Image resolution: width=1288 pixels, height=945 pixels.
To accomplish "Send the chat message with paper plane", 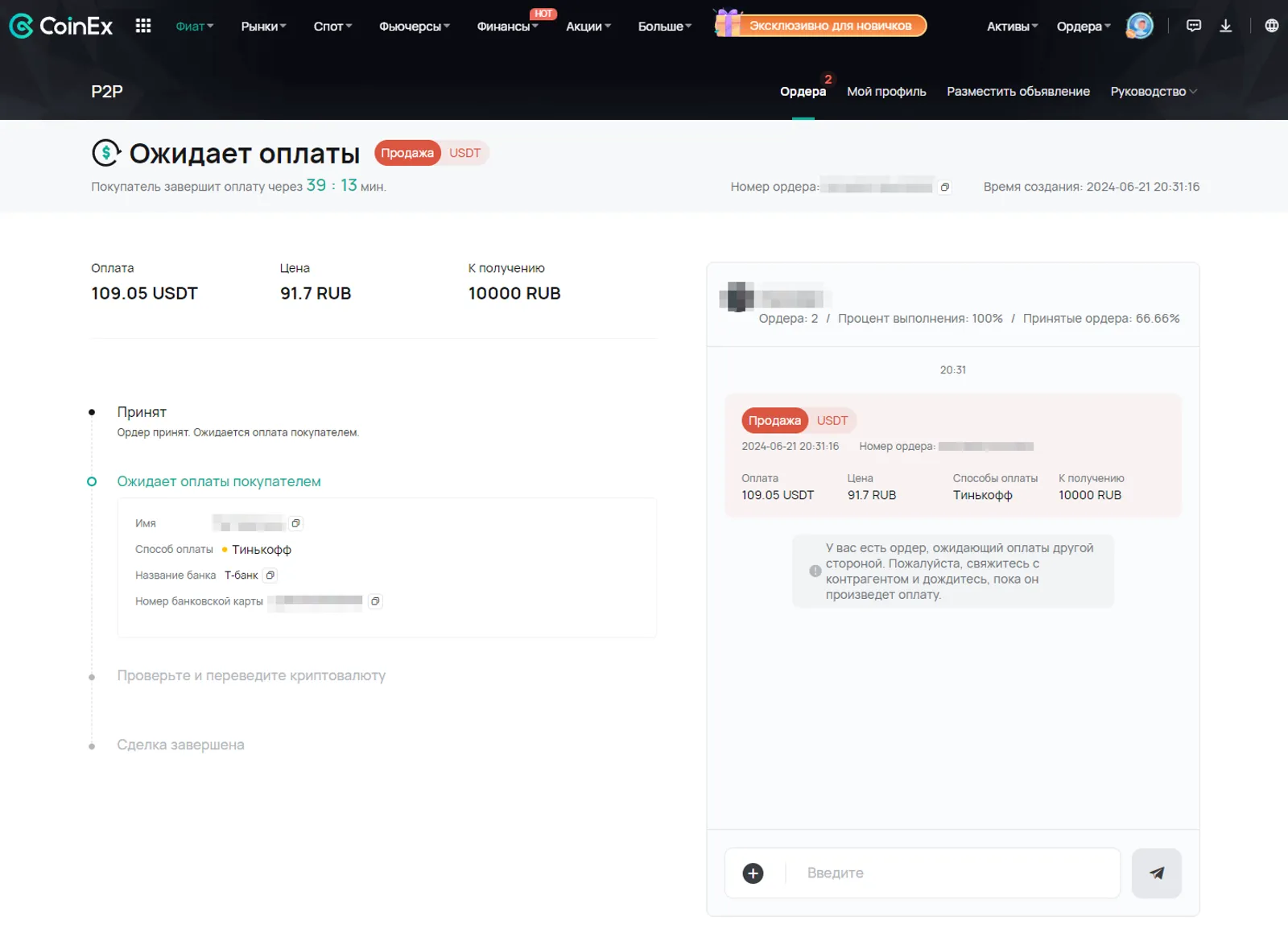I will point(1157,873).
